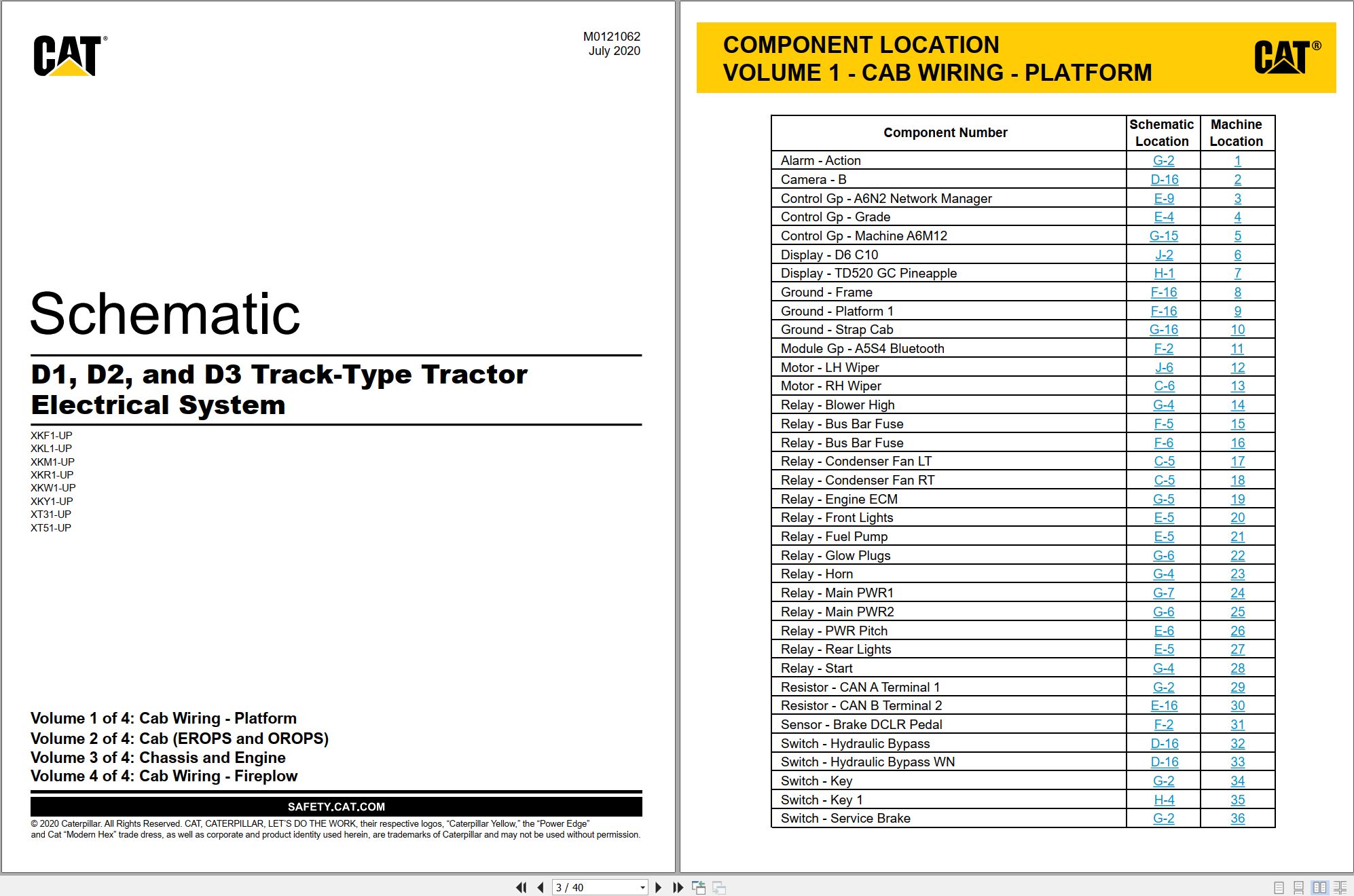Select the 'Volume 2 of 4: Cab (EROPS and OROPS)' text

click(x=179, y=739)
